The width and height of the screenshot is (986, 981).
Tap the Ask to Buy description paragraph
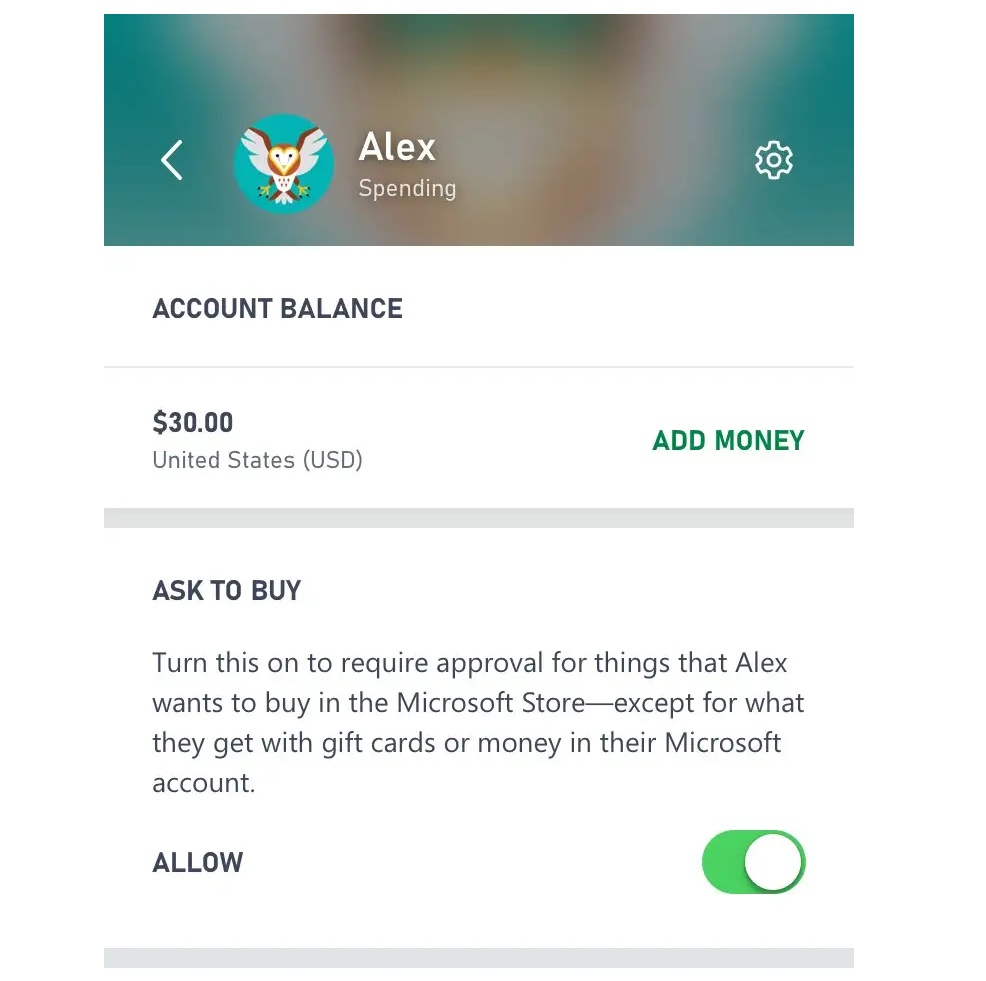coord(478,723)
